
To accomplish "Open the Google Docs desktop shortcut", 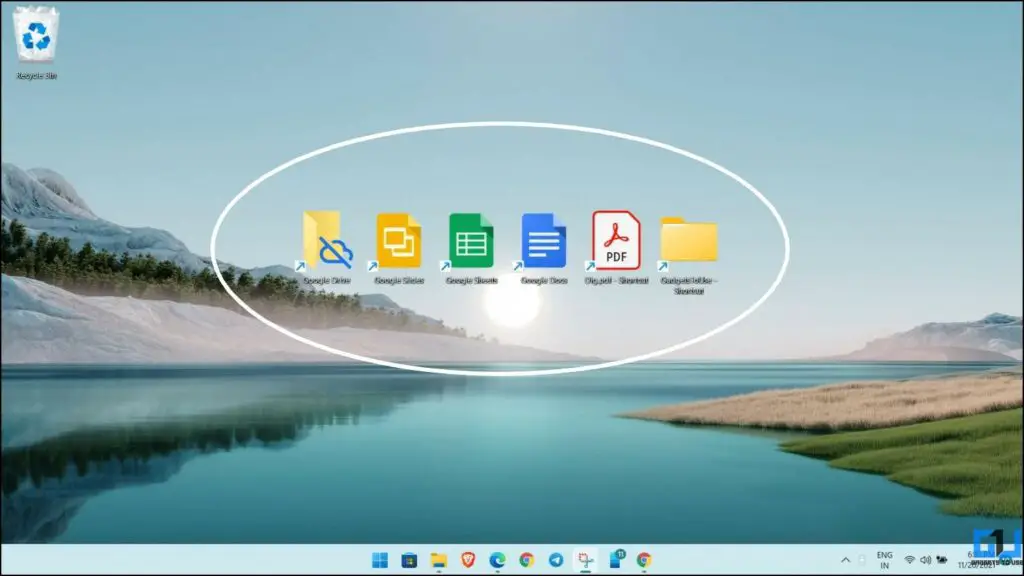I will (541, 240).
